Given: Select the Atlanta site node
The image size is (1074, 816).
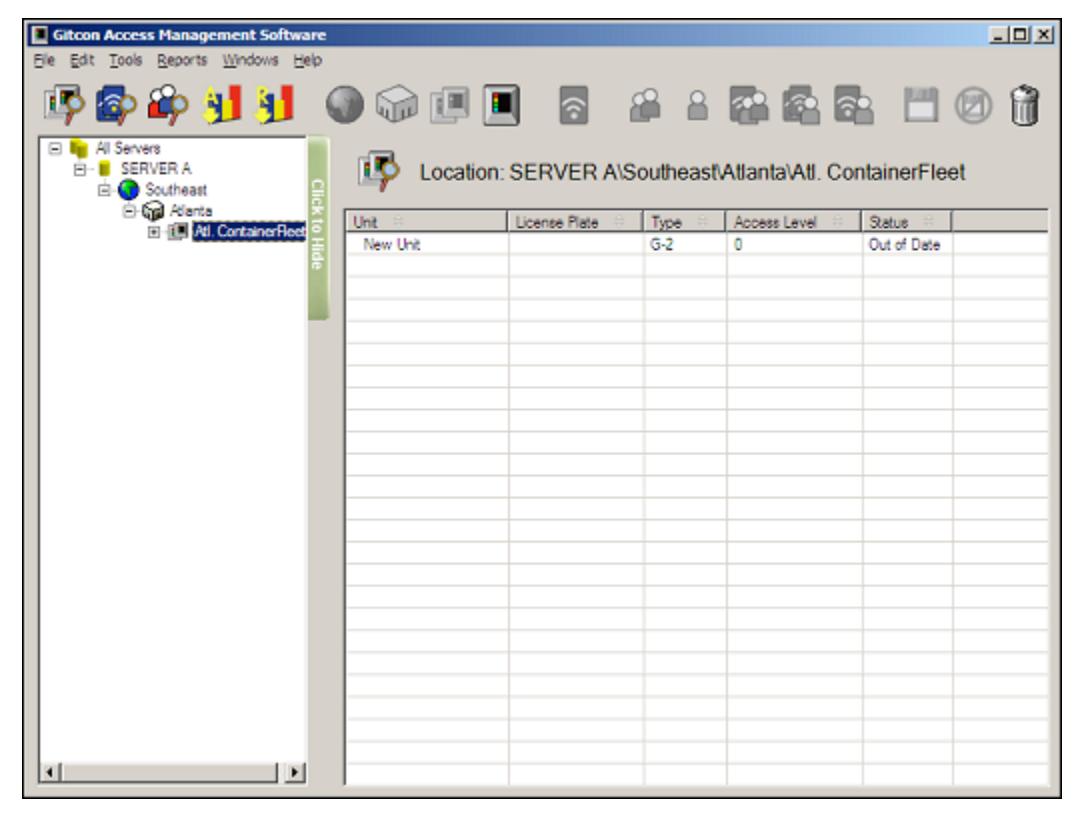Looking at the screenshot, I should (191, 210).
